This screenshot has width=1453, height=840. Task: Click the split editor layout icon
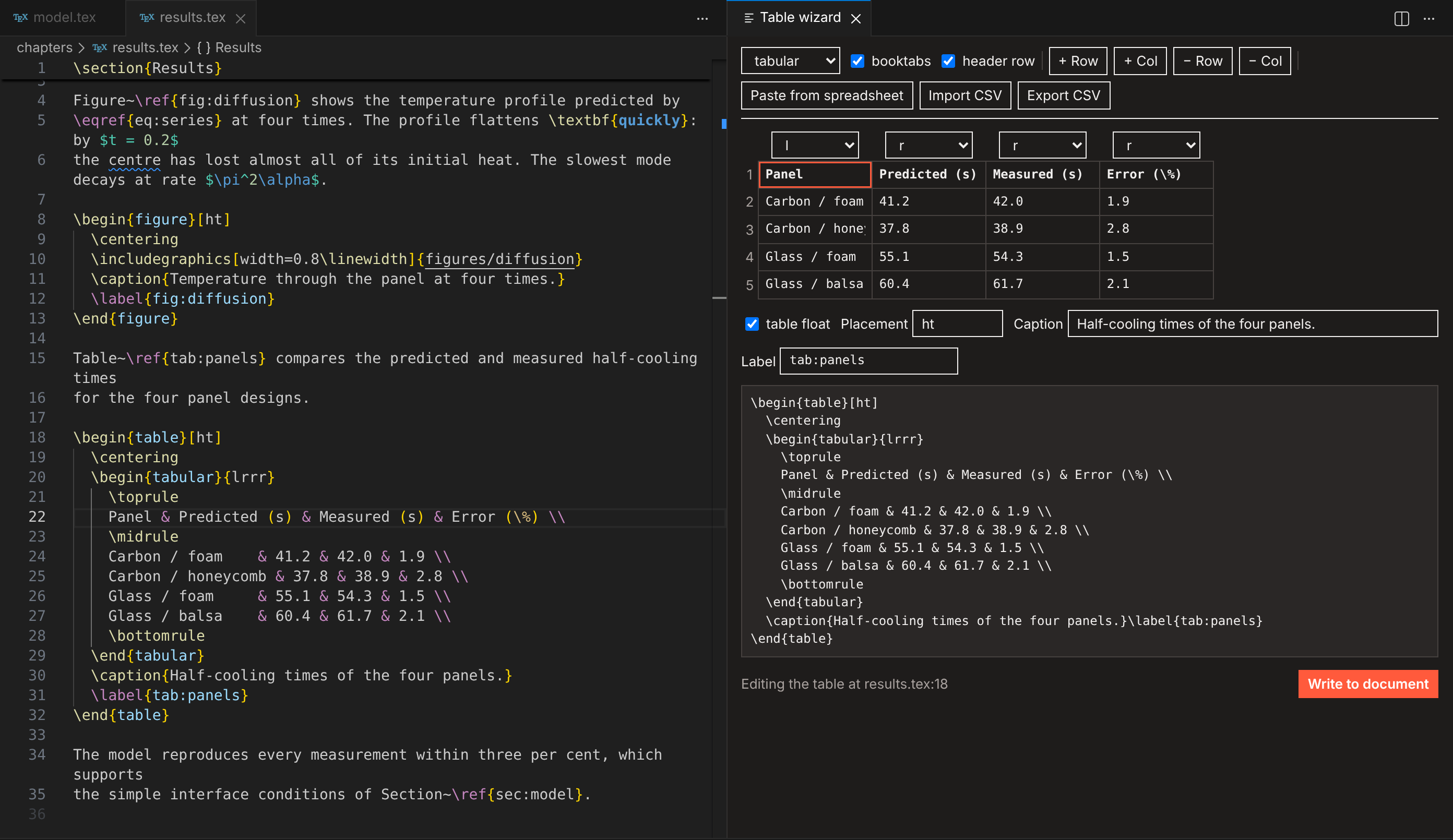[1401, 18]
